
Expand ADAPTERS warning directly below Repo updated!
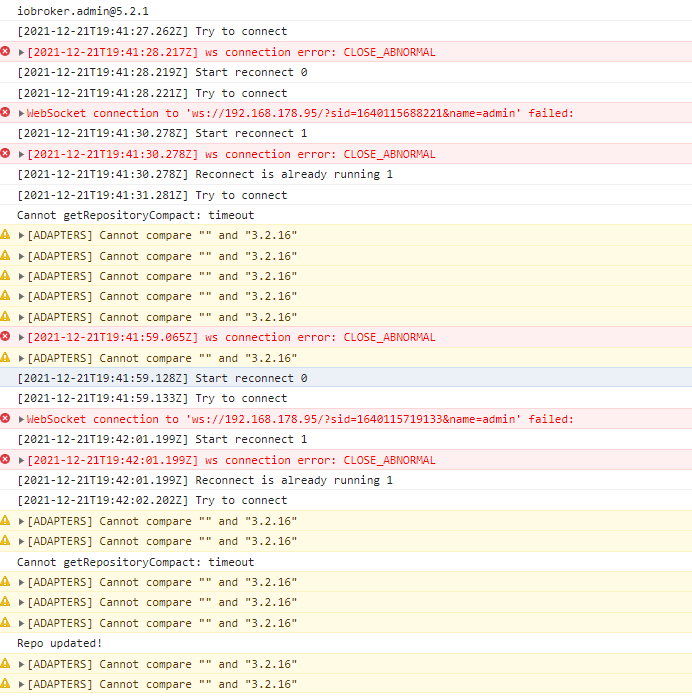click(21, 664)
